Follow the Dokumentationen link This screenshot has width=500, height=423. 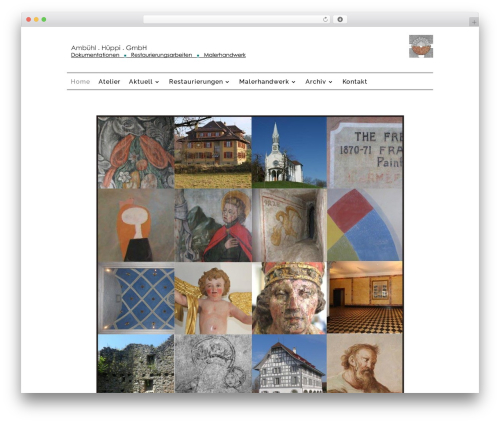[95, 55]
